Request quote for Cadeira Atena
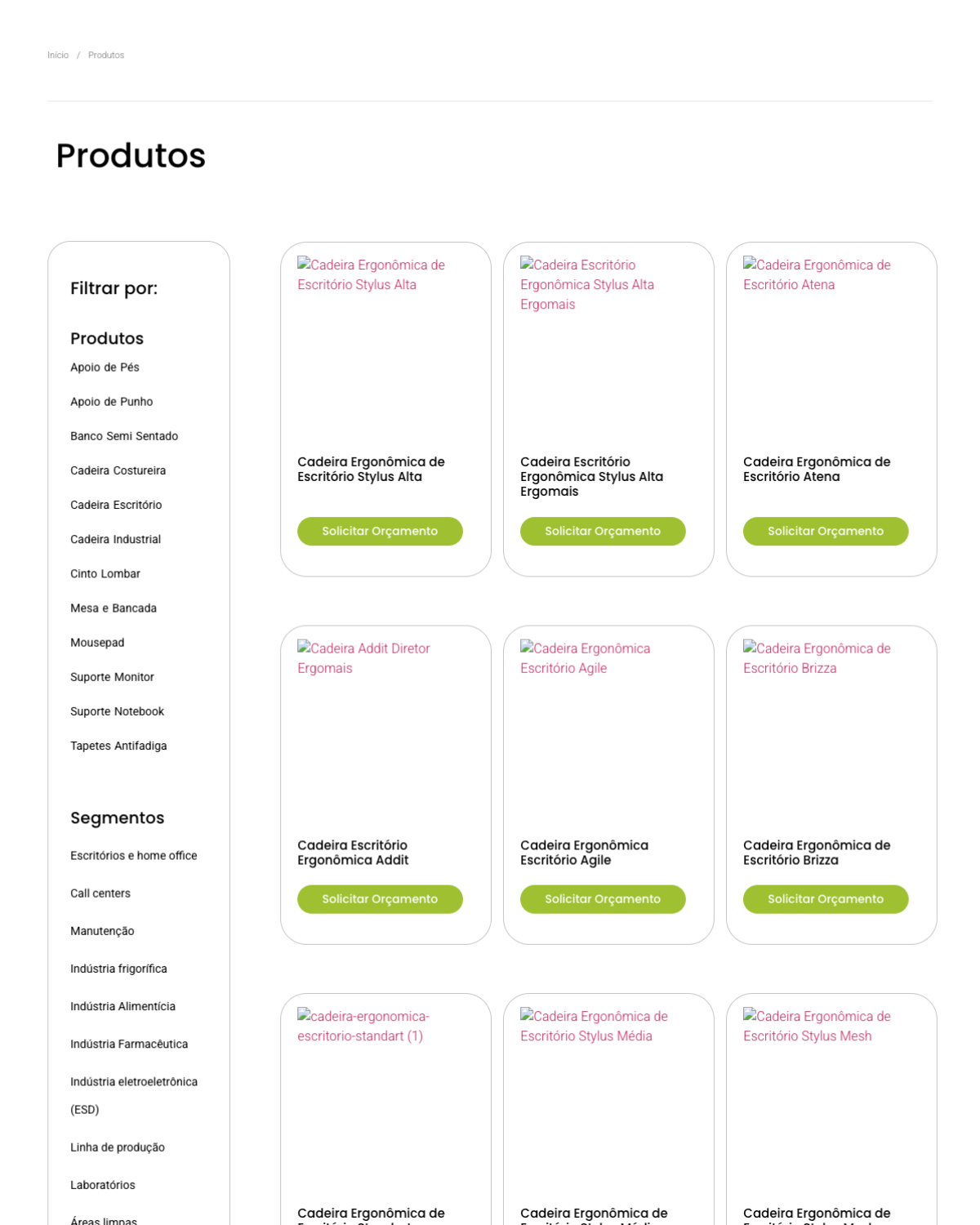980x1225 pixels. pos(826,531)
